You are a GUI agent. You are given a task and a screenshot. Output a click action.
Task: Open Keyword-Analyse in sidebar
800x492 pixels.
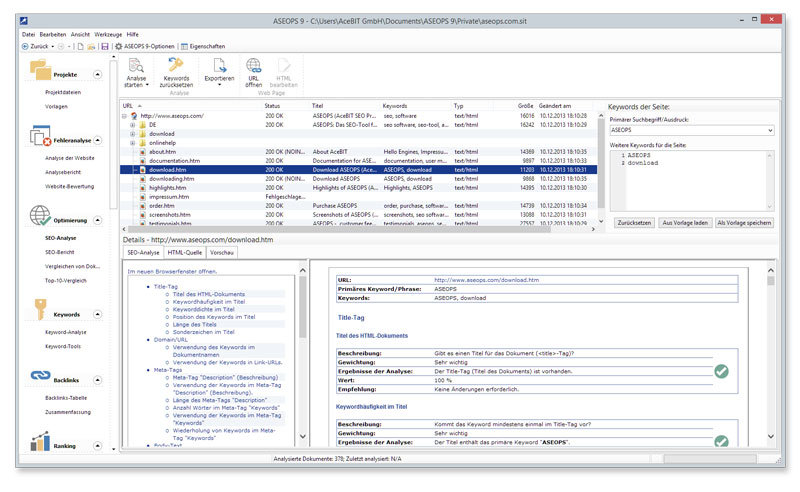[x=65, y=332]
